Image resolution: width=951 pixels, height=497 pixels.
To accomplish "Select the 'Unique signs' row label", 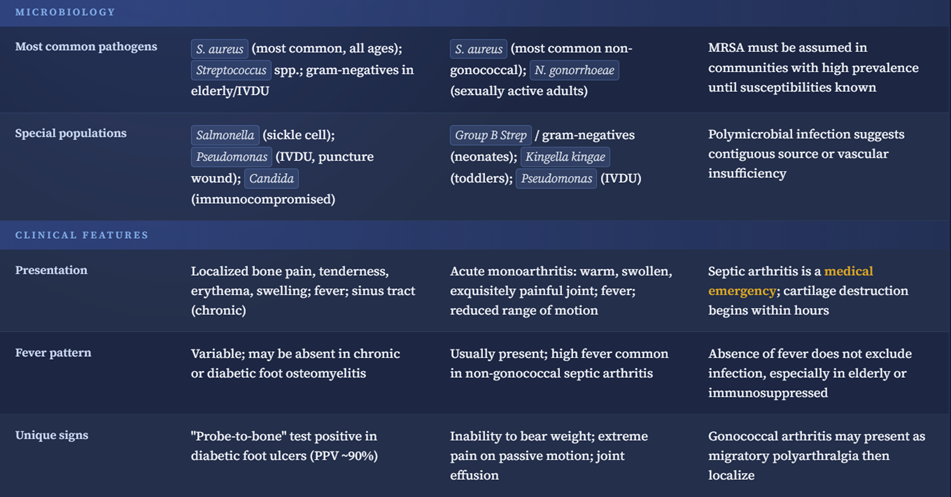I will [52, 435].
